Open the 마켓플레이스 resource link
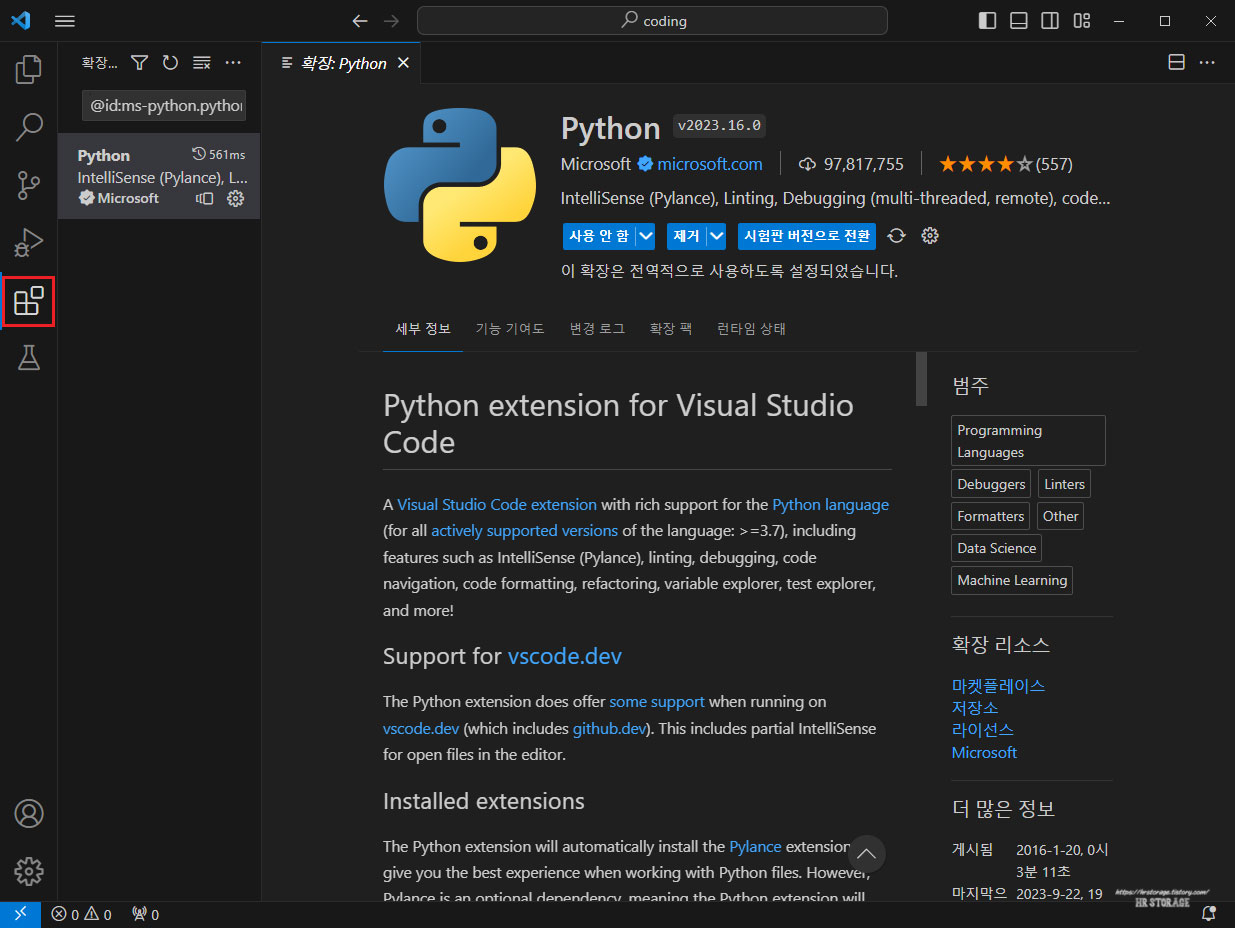Screen dimensions: 1235x928 click(x=998, y=685)
